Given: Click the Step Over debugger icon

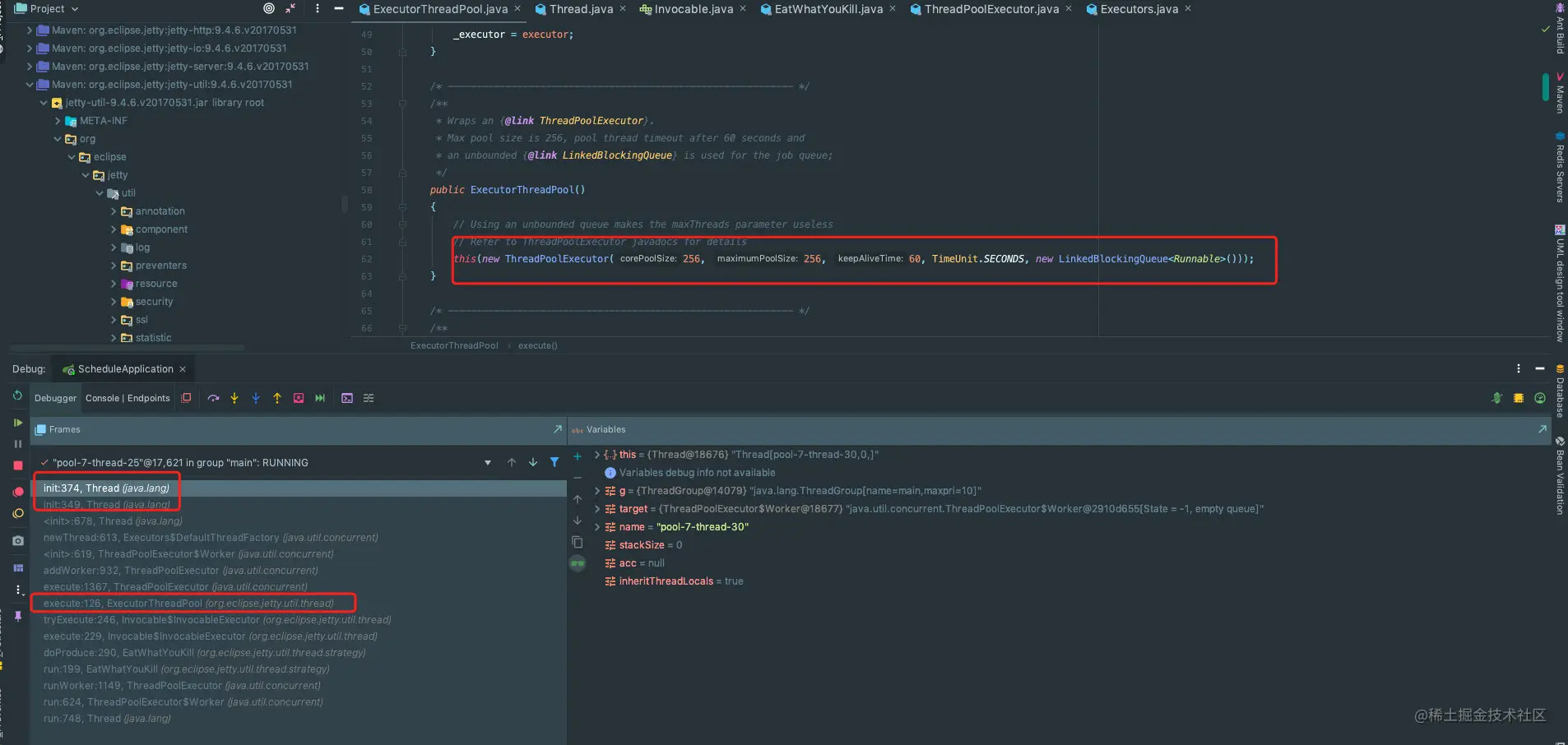Looking at the screenshot, I should [x=213, y=398].
